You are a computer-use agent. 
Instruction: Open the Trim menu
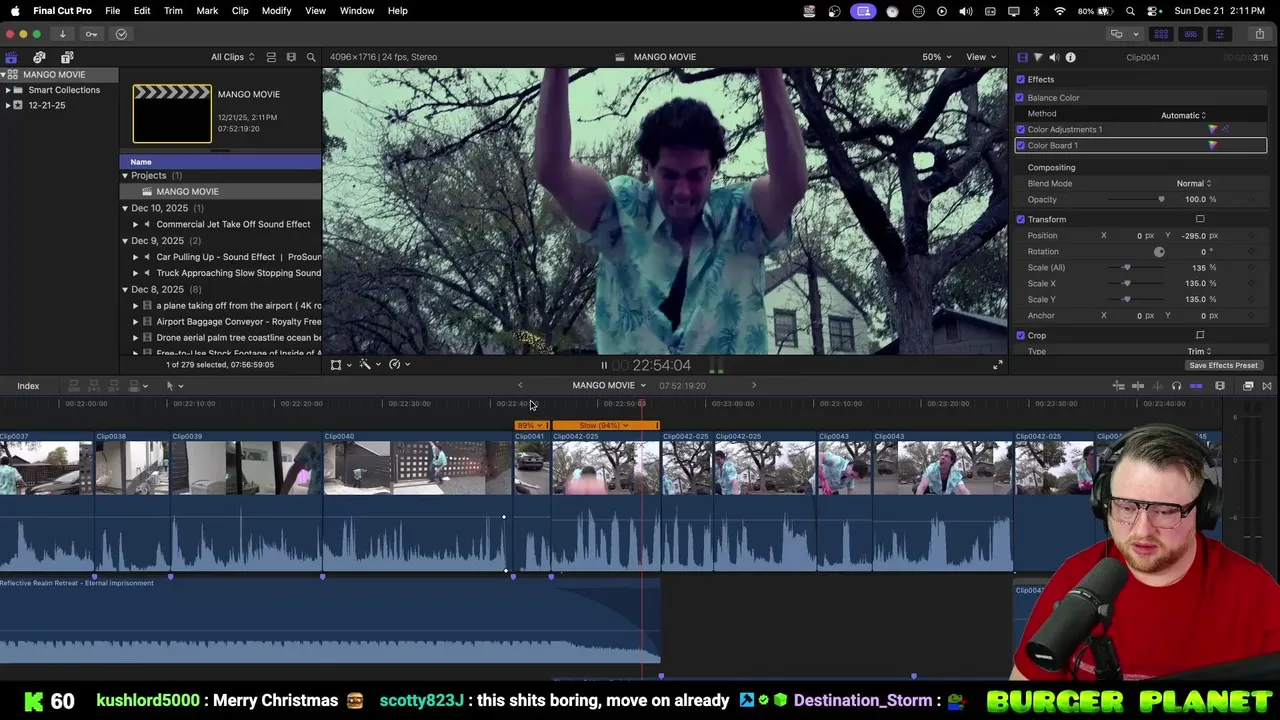point(173,11)
